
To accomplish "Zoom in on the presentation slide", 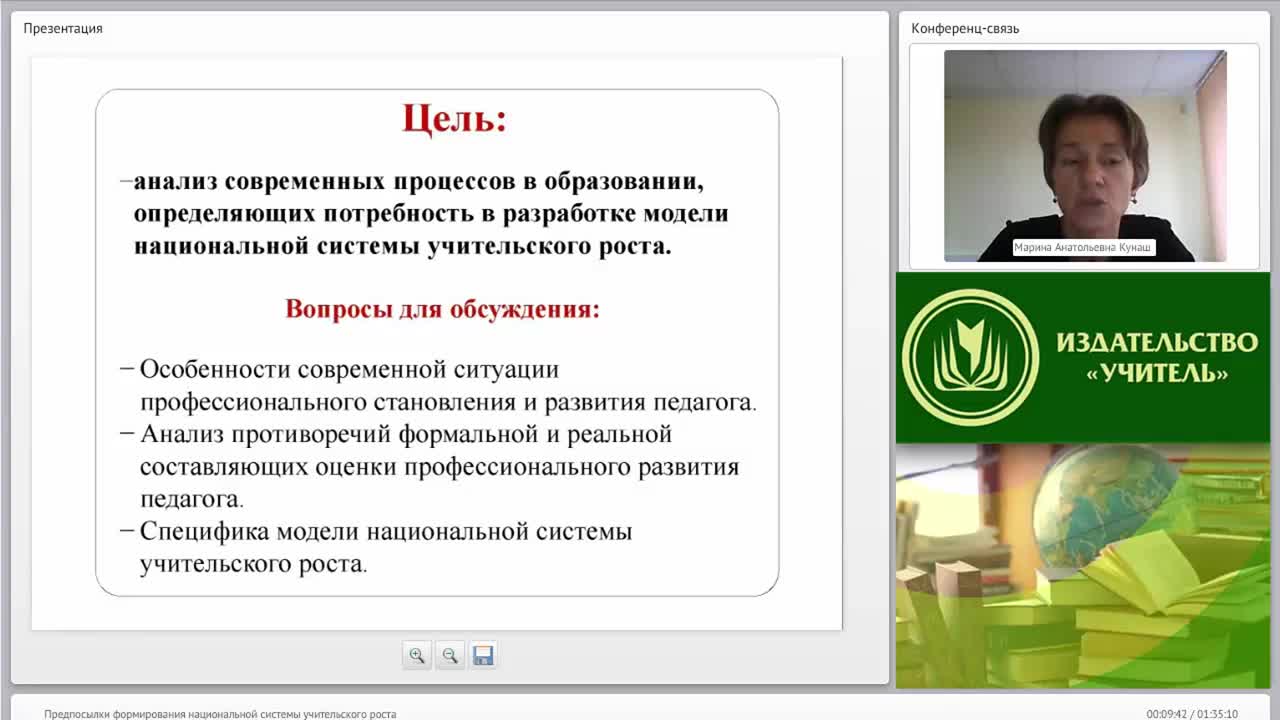I will [x=417, y=655].
